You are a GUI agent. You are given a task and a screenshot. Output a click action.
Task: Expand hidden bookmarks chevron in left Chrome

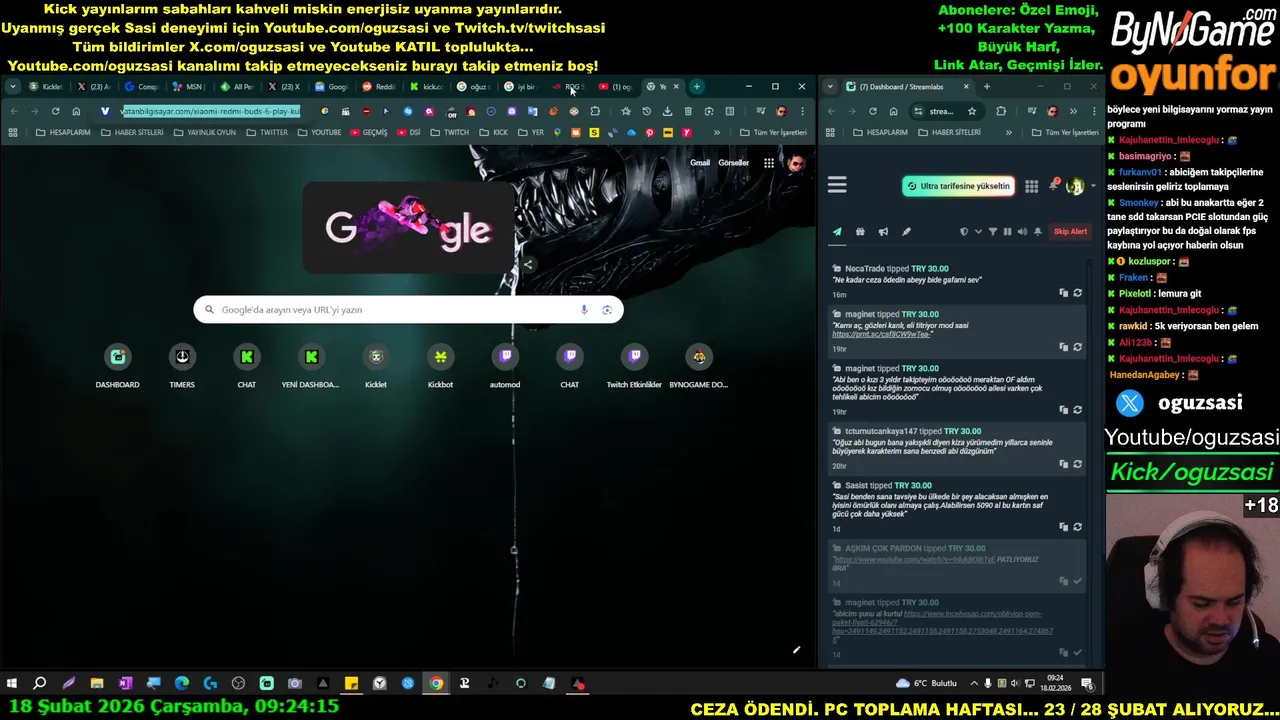pos(716,133)
